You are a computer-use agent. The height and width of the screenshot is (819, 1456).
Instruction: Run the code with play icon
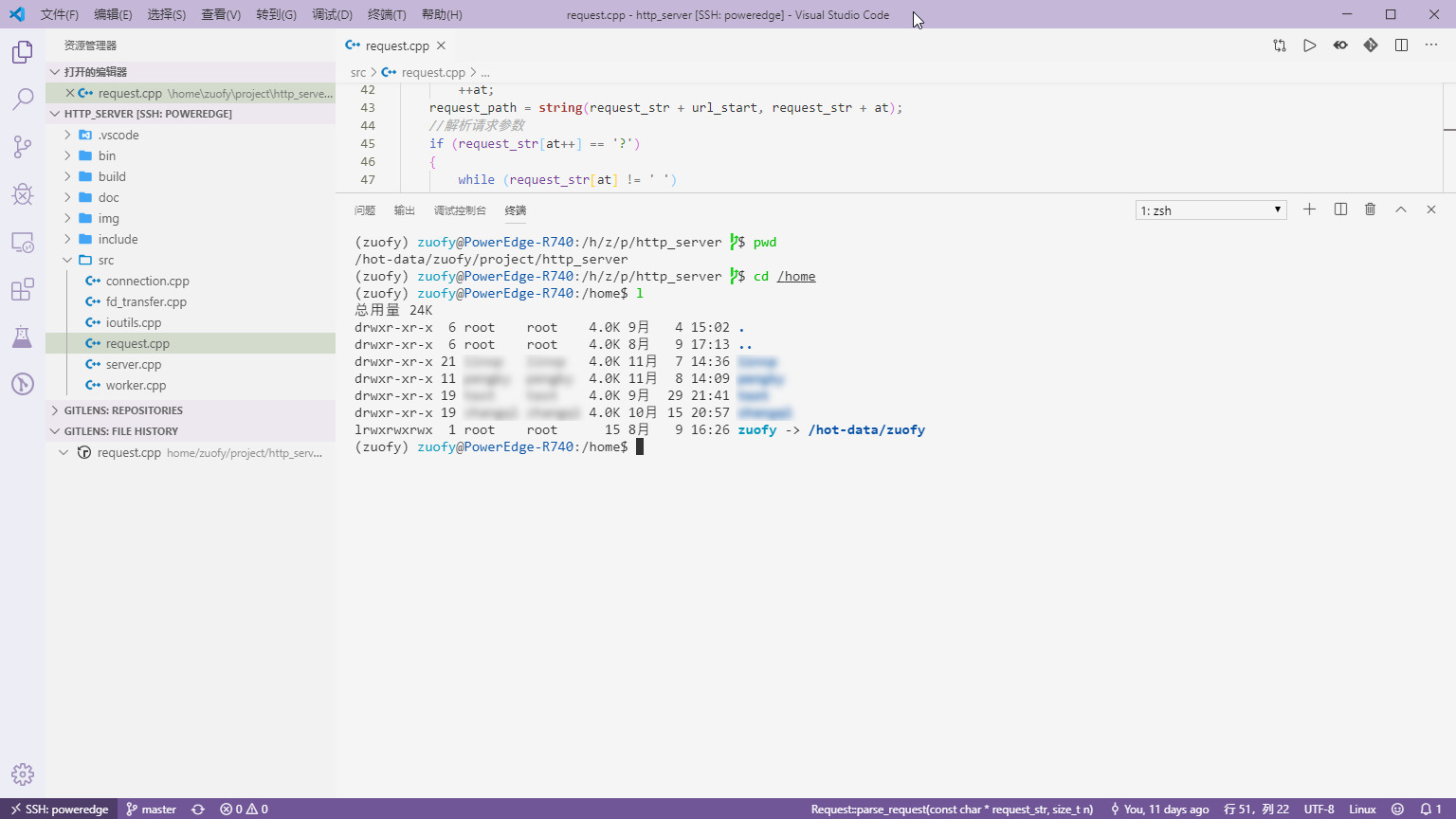tap(1310, 45)
